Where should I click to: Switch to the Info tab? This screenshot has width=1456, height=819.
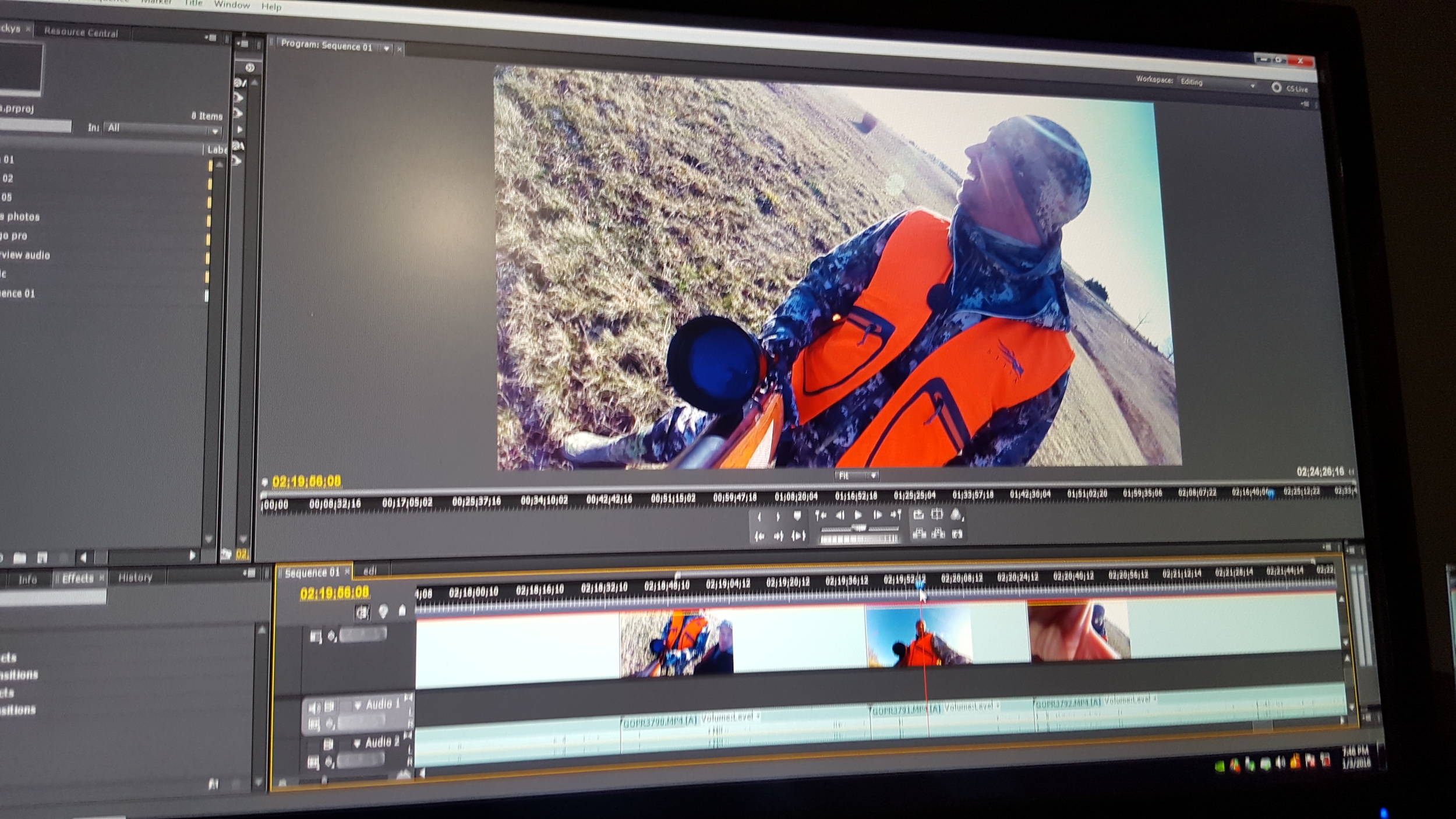point(27,579)
